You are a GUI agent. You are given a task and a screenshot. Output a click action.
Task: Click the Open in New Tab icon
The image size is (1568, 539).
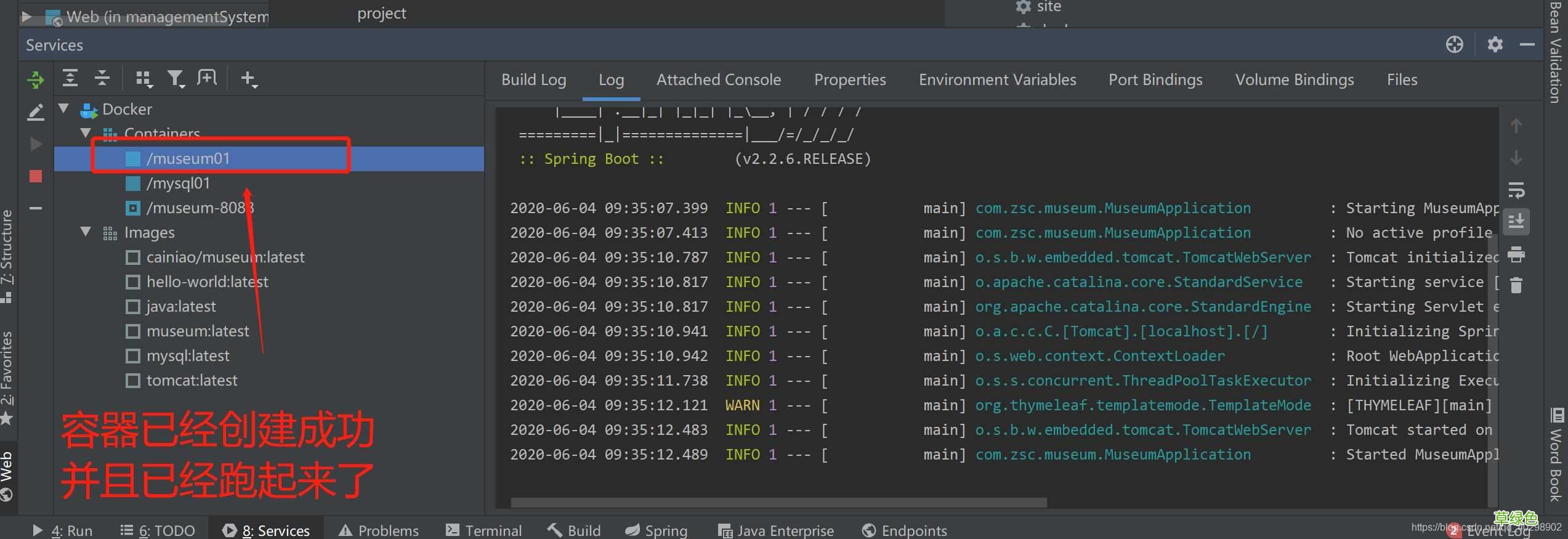[x=207, y=78]
